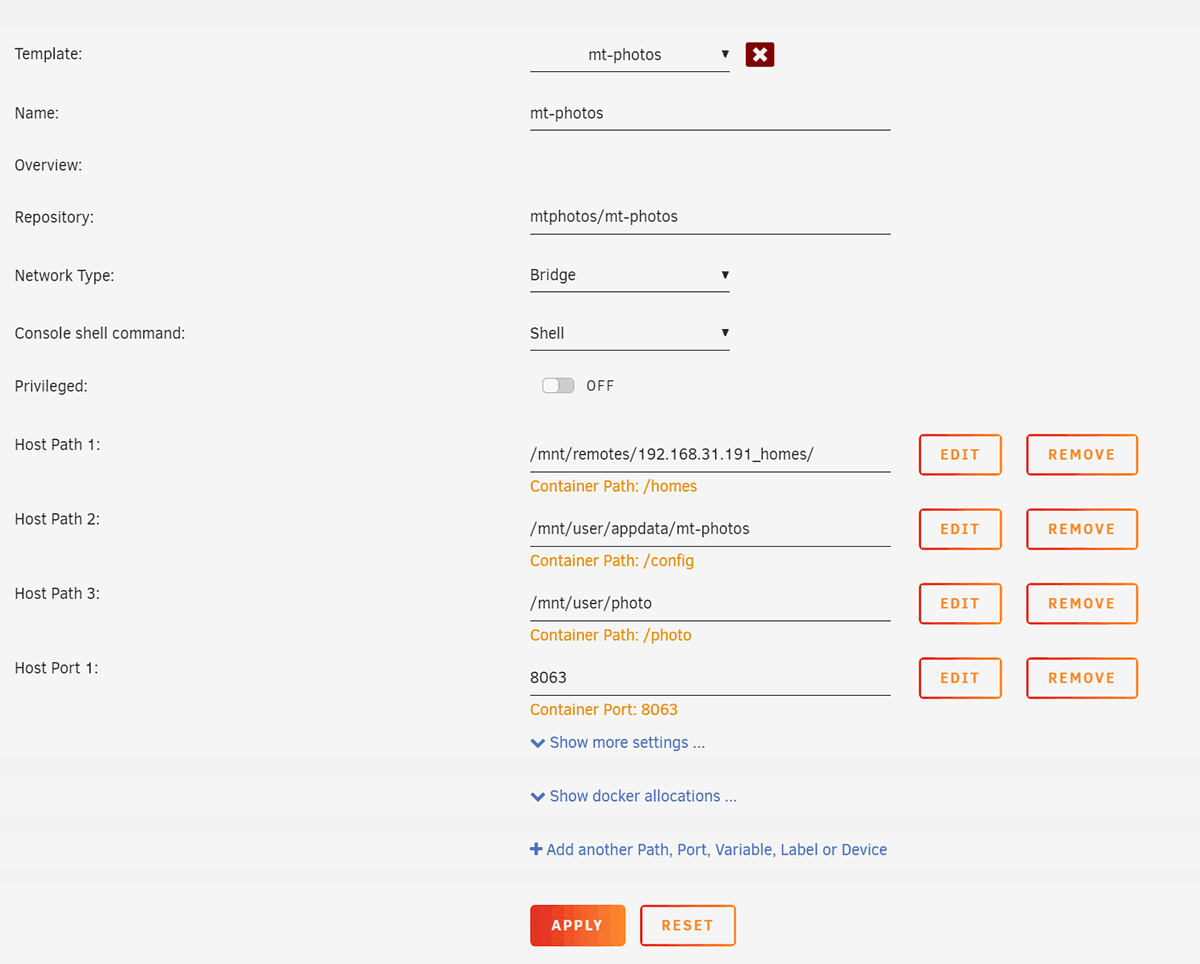Click the Repository input field

709,217
